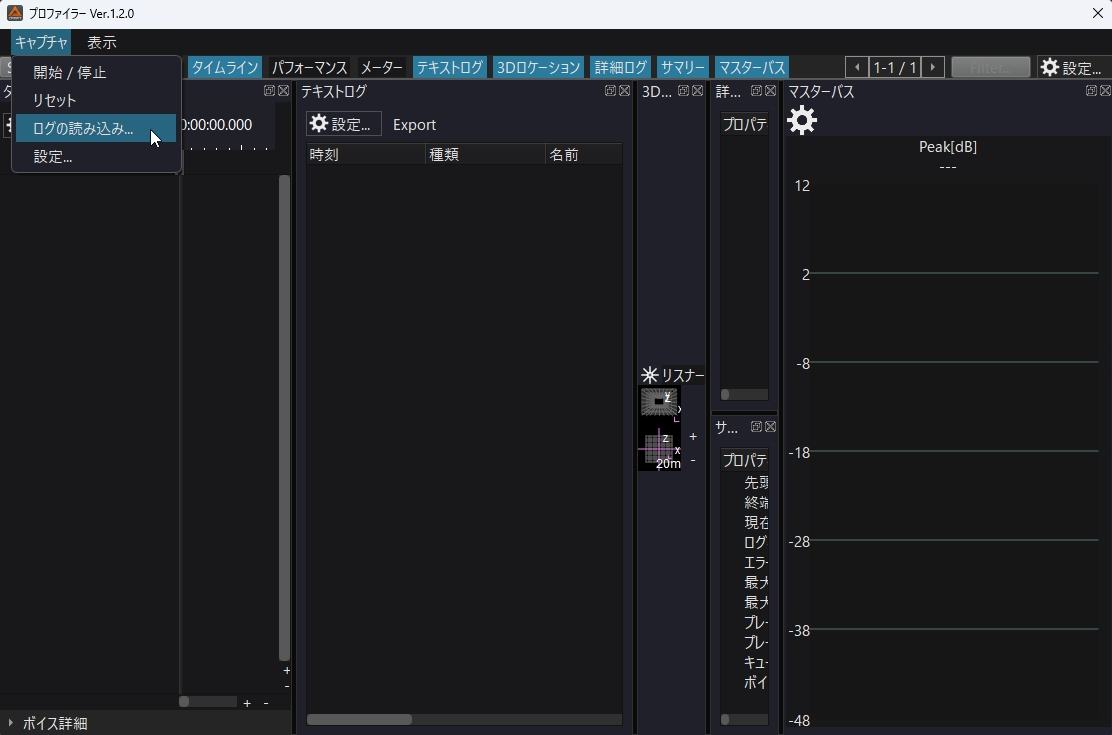Toggle the 詳細ログ panel button
The height and width of the screenshot is (735, 1112).
(621, 67)
